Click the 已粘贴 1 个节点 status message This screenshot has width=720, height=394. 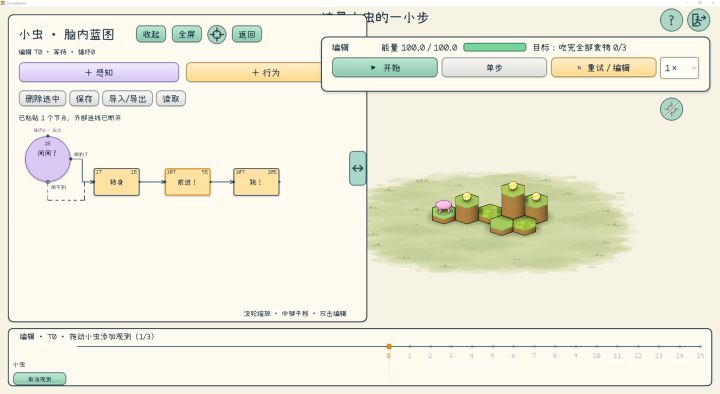(x=70, y=118)
